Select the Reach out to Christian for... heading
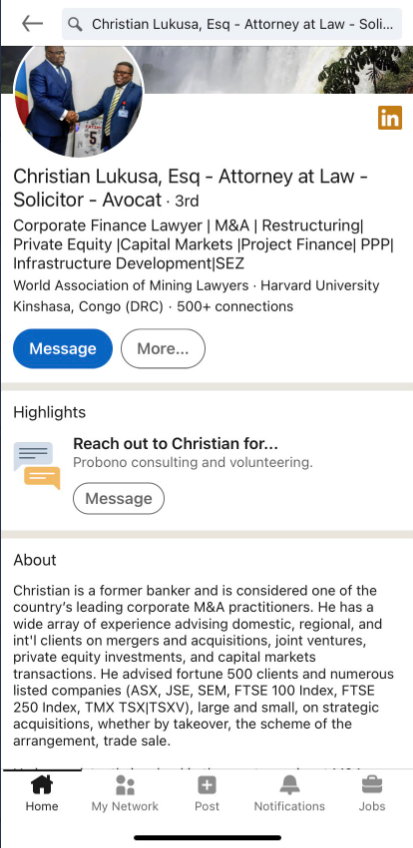Screen dimensions: 413x848 [176, 444]
